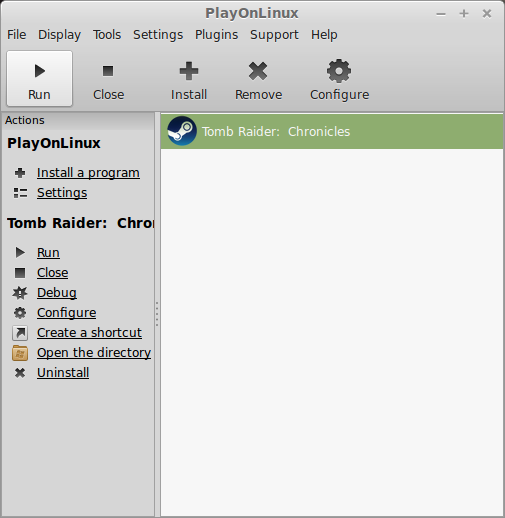Click the arrow shortcut icon beside Create a shortcut
Screen dimensions: 505x518
20,333
